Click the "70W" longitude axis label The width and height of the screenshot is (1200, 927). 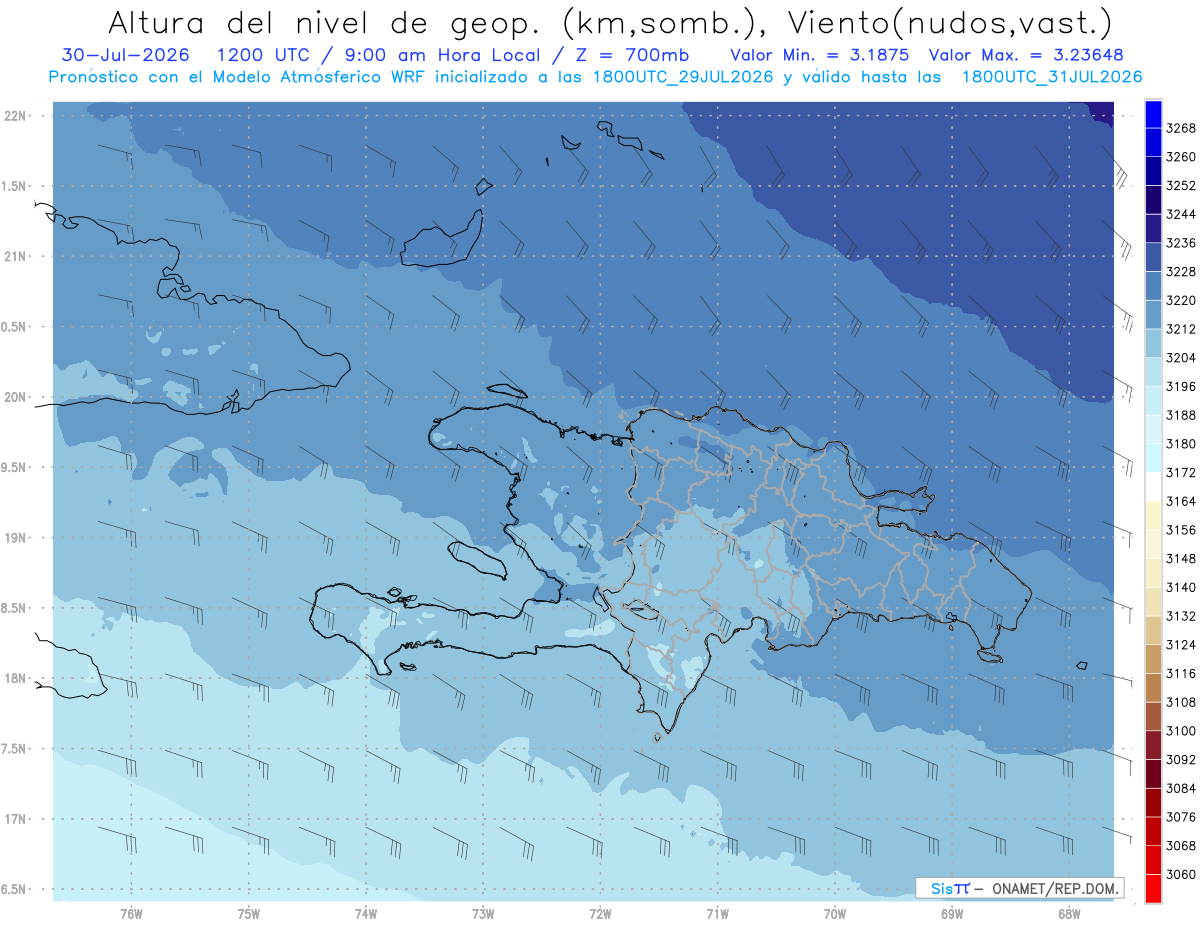pyautogui.click(x=834, y=913)
